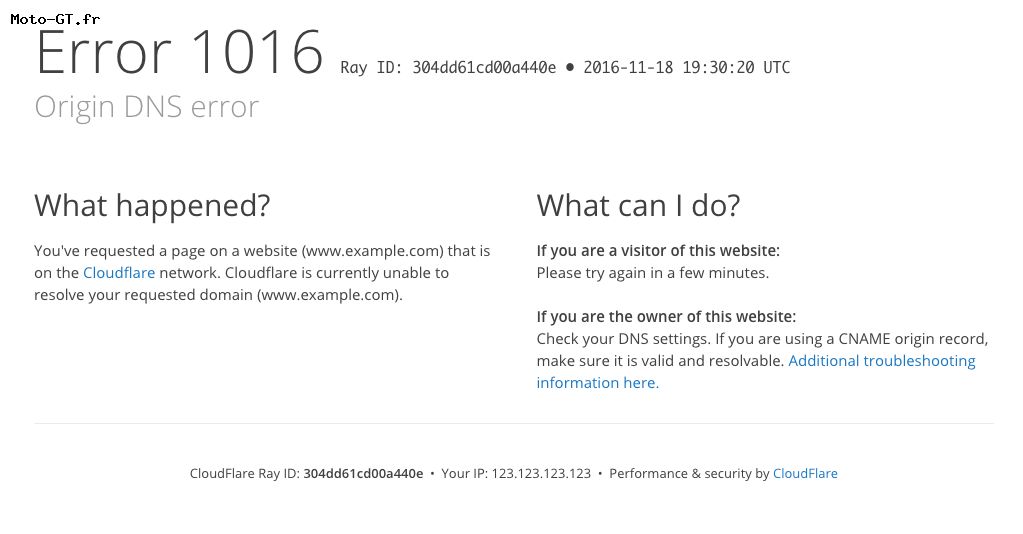Click 'resolve your requested domain' line

click(x=219, y=295)
